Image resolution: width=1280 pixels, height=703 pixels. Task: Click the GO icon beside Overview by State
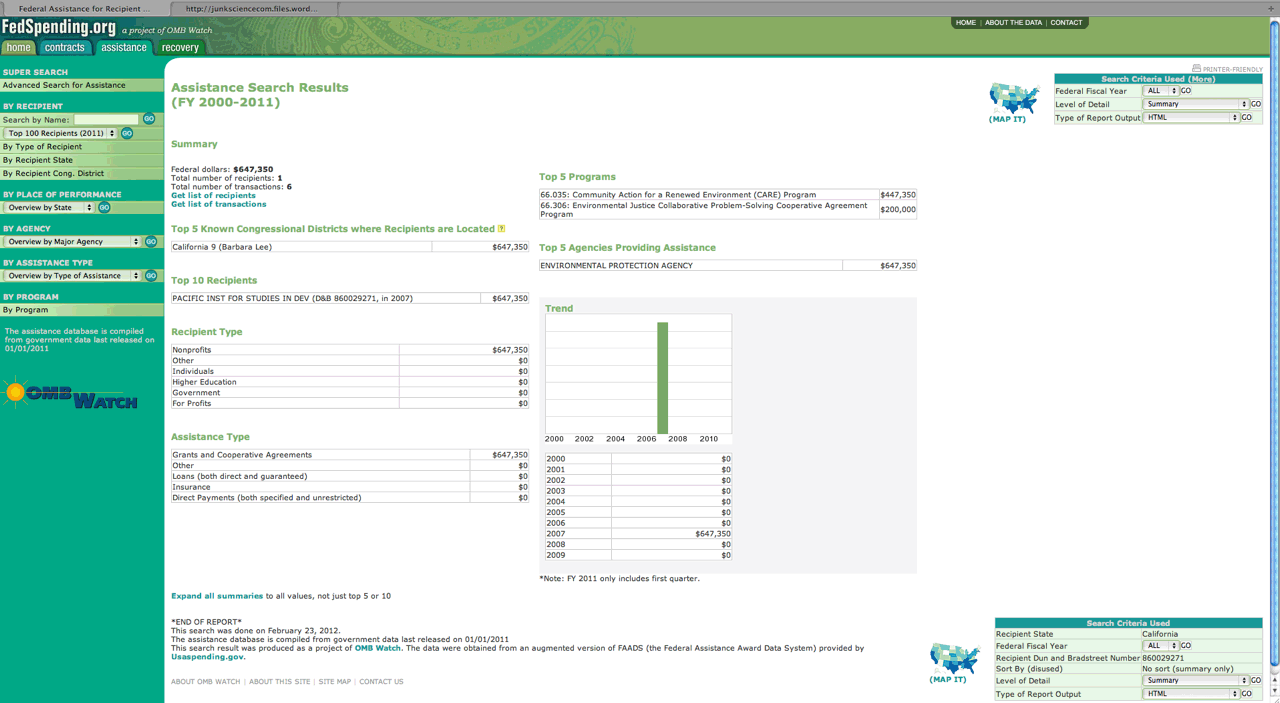(x=104, y=208)
